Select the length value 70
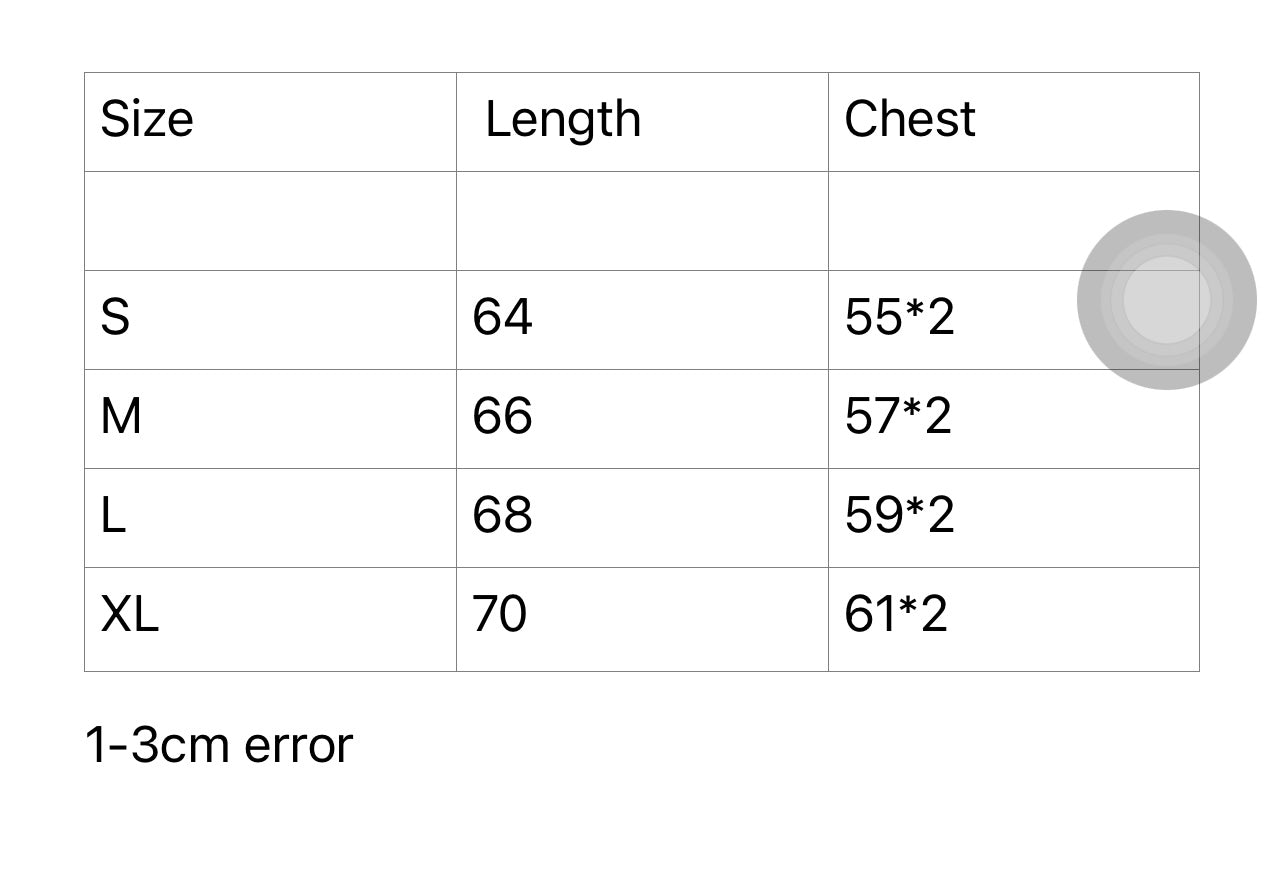Image resolution: width=1284 pixels, height=875 pixels. (499, 615)
